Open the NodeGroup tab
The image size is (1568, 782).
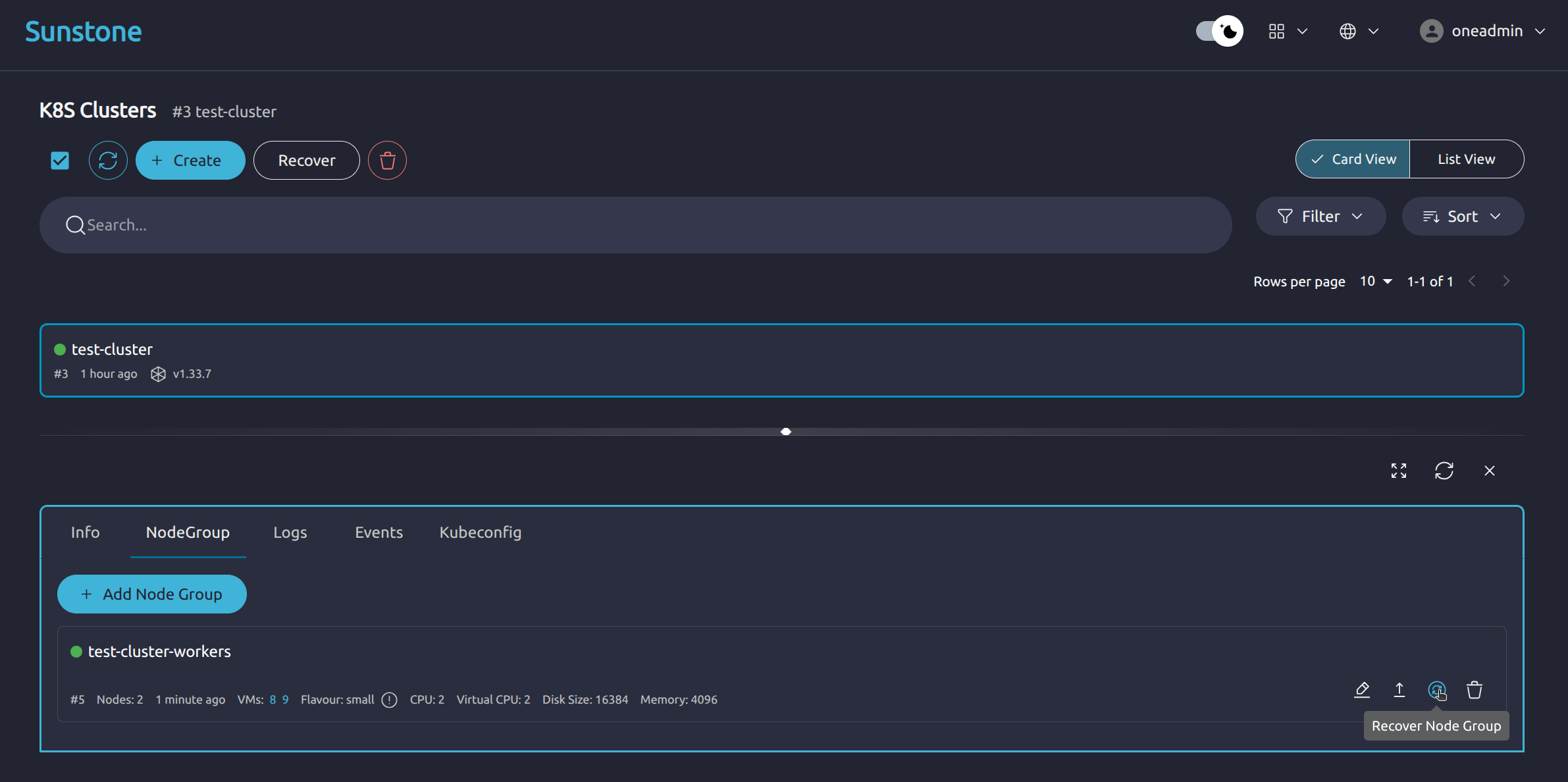(x=188, y=532)
